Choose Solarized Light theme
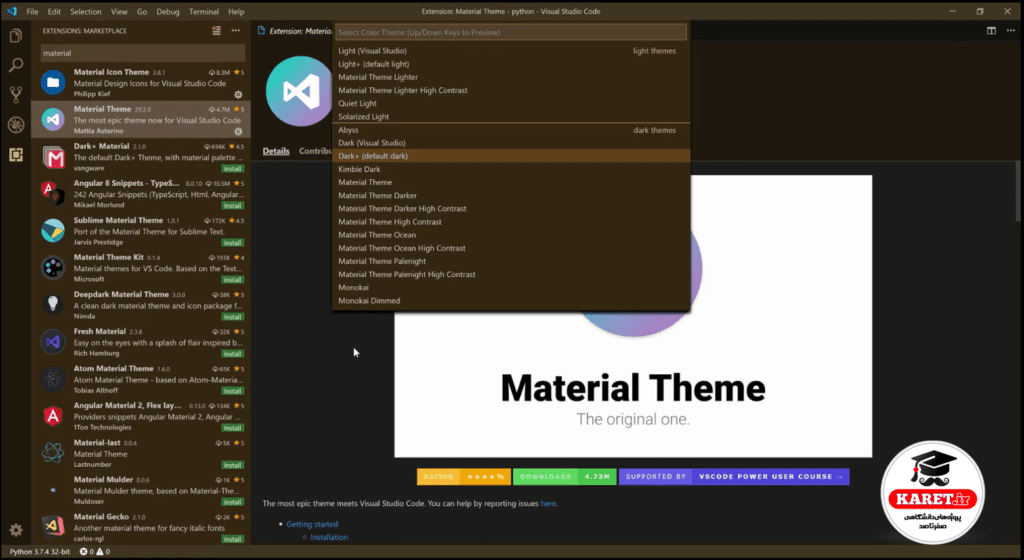Viewport: 1024px width, 560px height. (511, 117)
